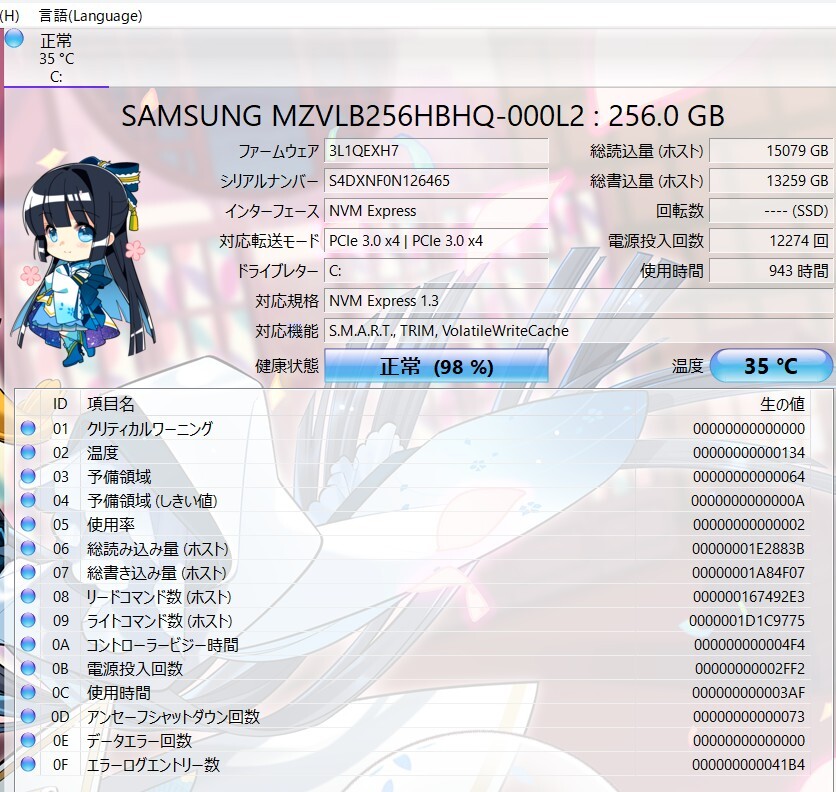Select the リードコマンド数 (ホスト) attribute row
This screenshot has height=792, width=836.
coord(413,596)
